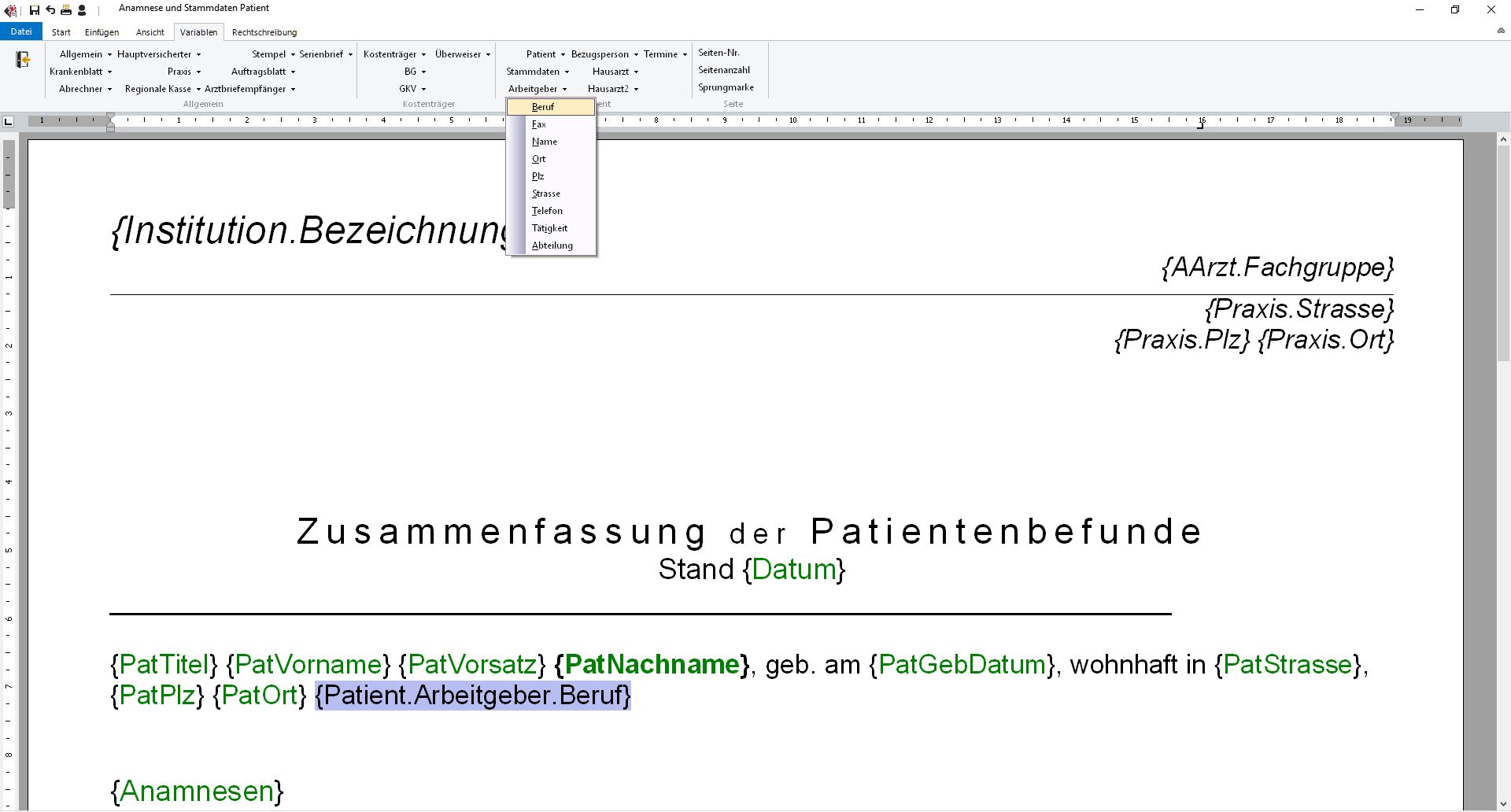Viewport: 1511px width, 812px height.
Task: Expand the Auftragsblatt dropdown
Action: click(264, 72)
